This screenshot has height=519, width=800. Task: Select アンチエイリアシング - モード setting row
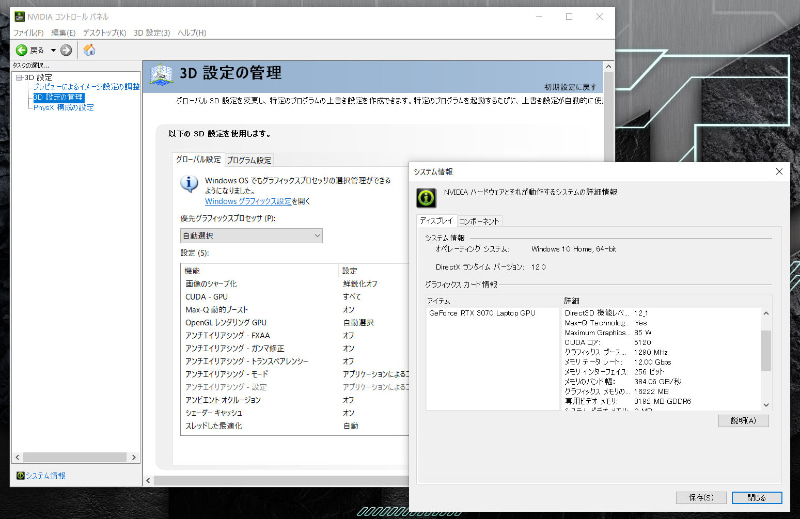(x=295, y=374)
